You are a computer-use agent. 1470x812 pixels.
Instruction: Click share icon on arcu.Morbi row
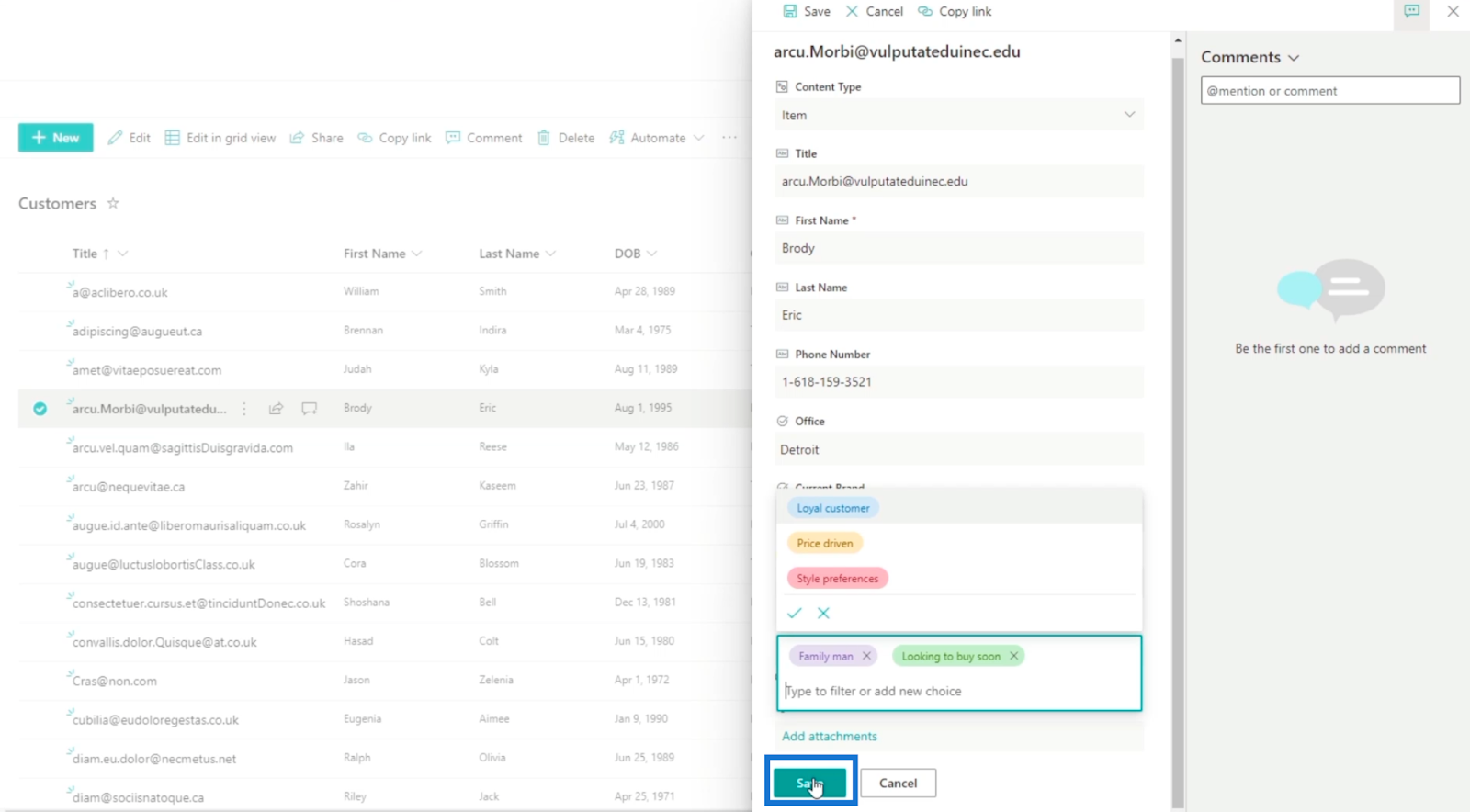click(276, 409)
